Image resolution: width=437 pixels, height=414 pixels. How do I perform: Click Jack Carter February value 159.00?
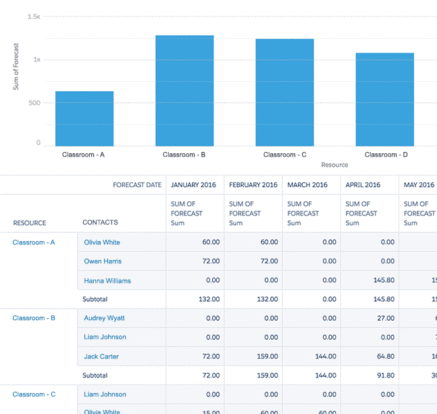(267, 356)
